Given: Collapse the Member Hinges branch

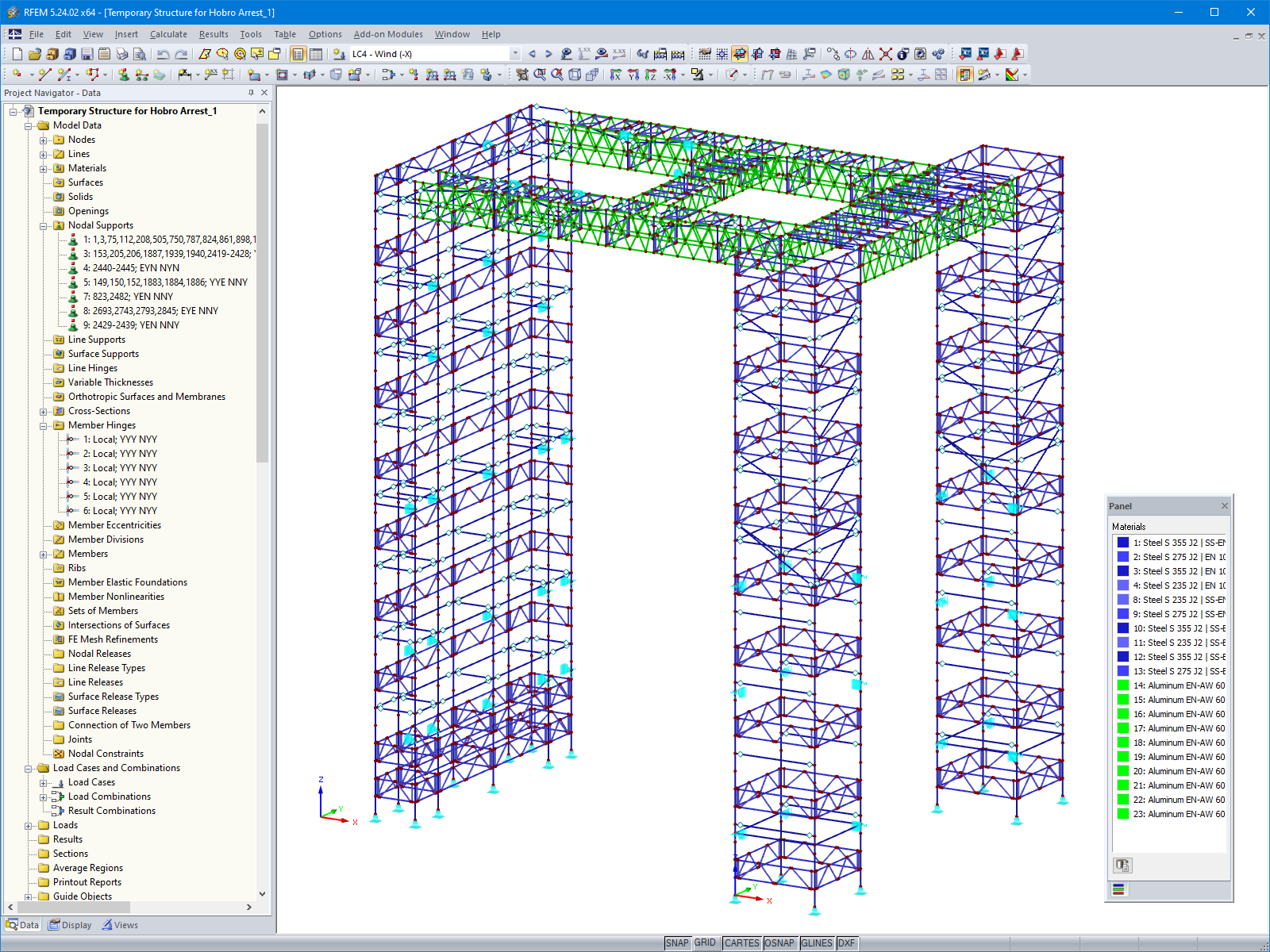Looking at the screenshot, I should [x=44, y=425].
